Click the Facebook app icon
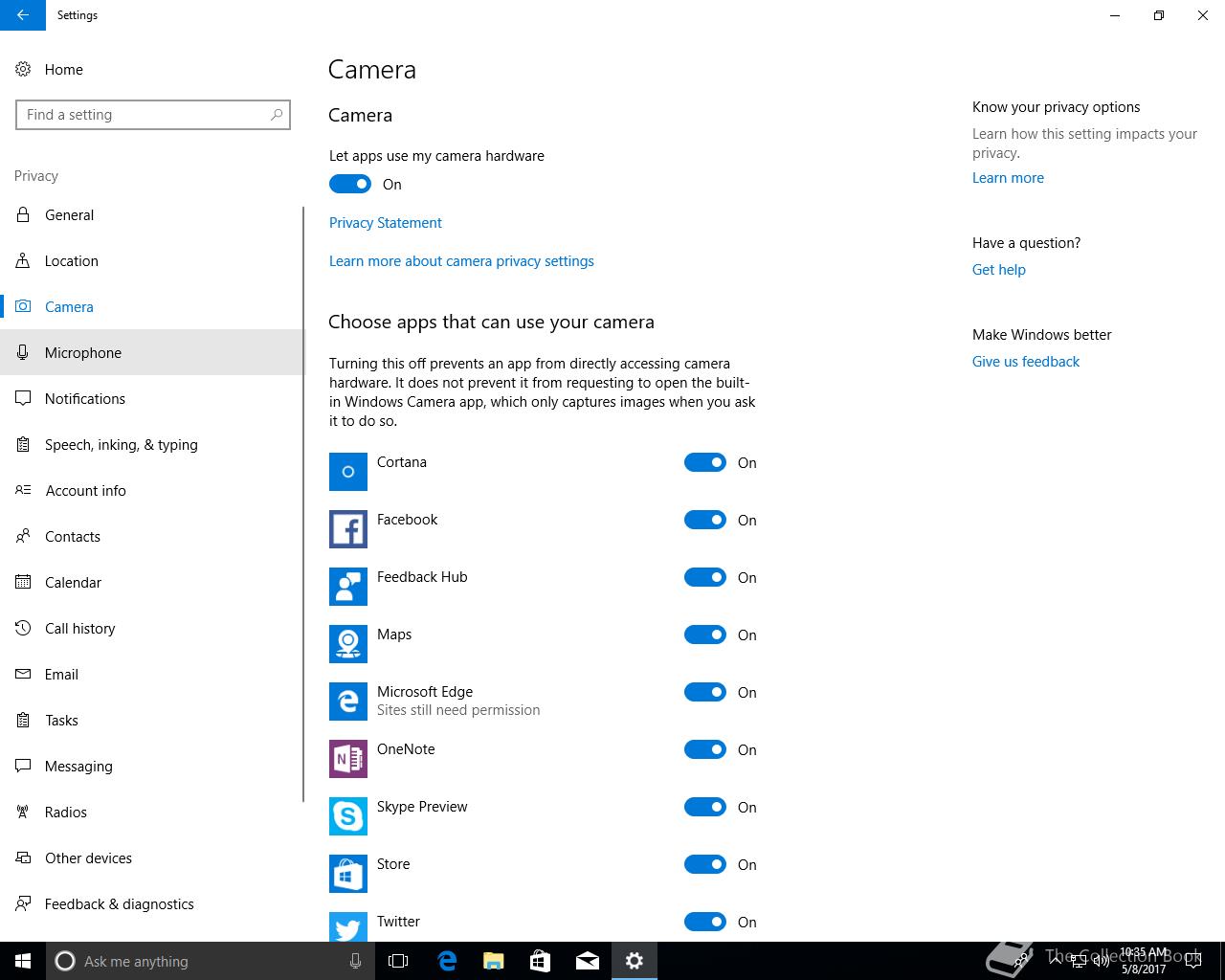This screenshot has height=980, width=1225. (x=348, y=529)
